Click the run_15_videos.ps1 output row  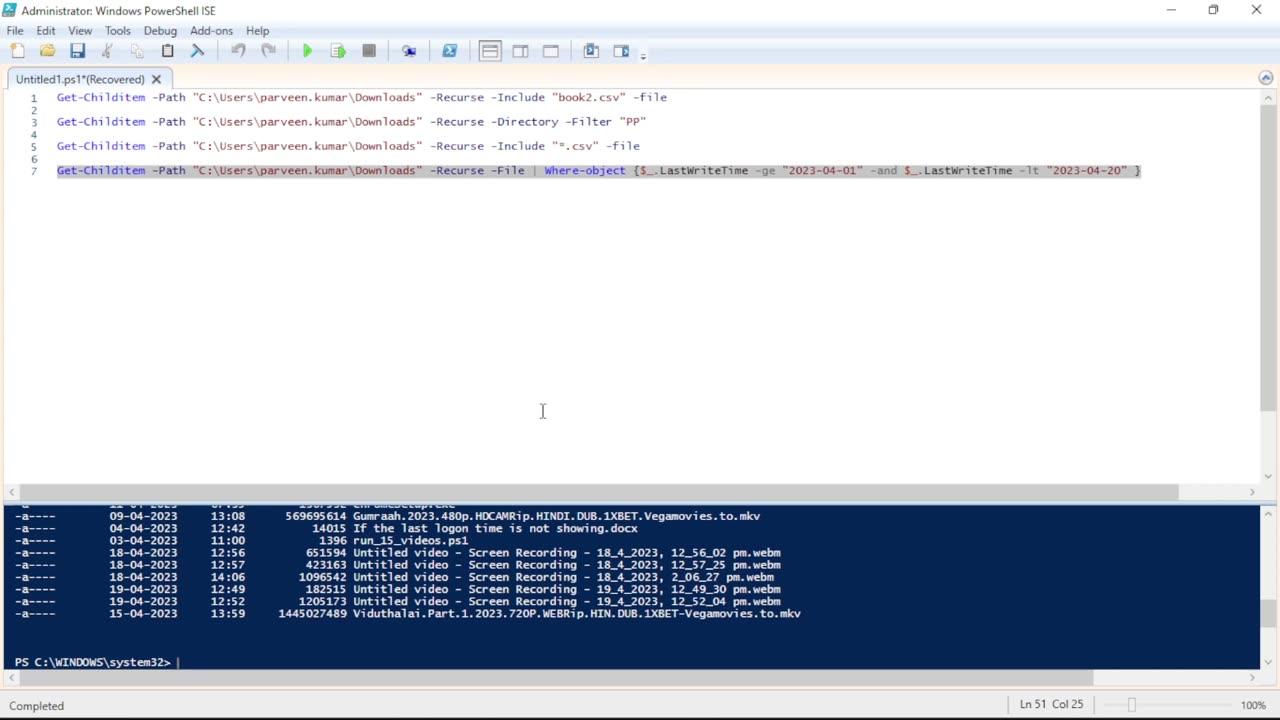241,541
